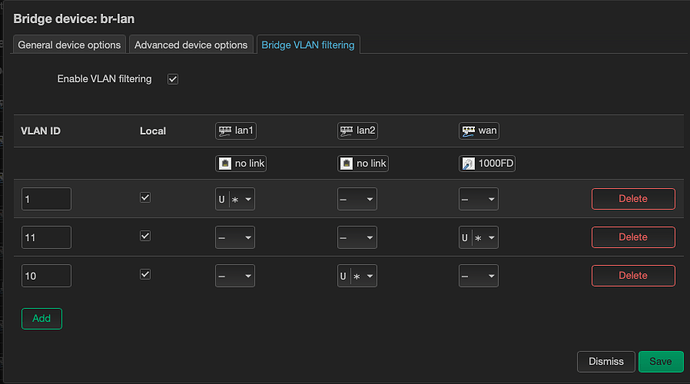The height and width of the screenshot is (384, 690).
Task: Delete the VLAN 1 row
Action: click(633, 199)
